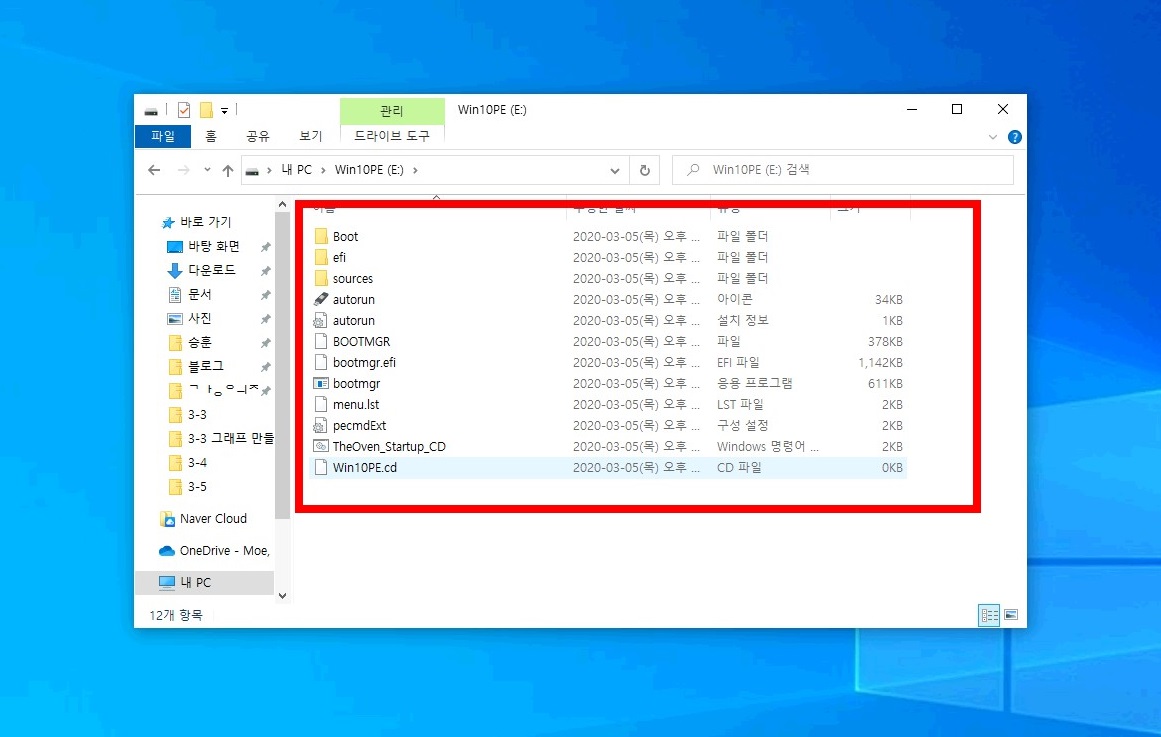
Task: Click the drive icon in title bar
Action: pyautogui.click(x=151, y=111)
